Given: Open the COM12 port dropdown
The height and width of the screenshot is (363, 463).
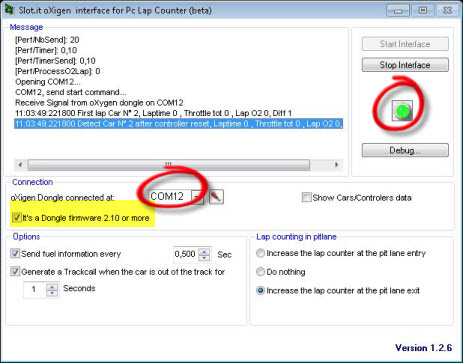Looking at the screenshot, I should coord(197,197).
